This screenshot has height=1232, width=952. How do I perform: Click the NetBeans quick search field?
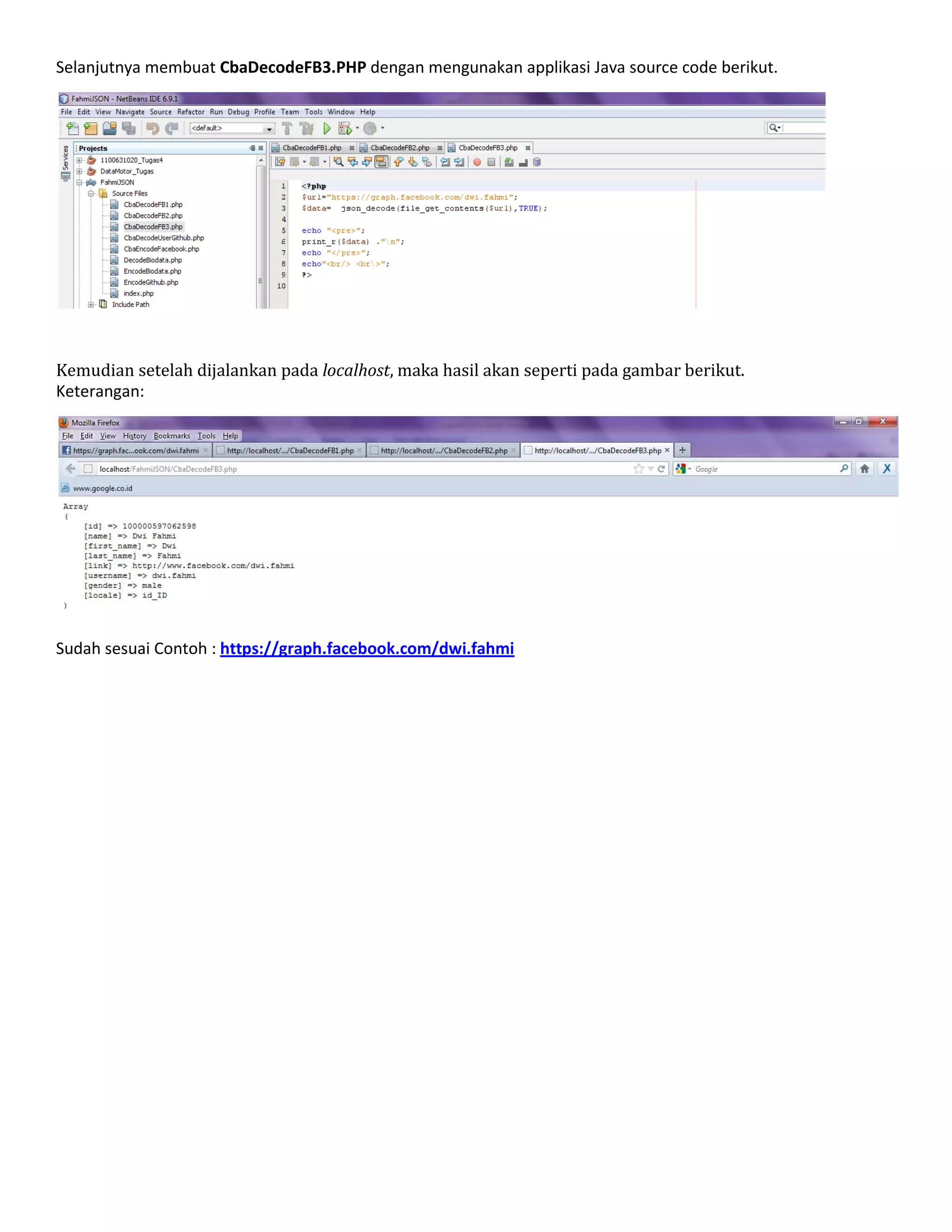pyautogui.click(x=796, y=128)
